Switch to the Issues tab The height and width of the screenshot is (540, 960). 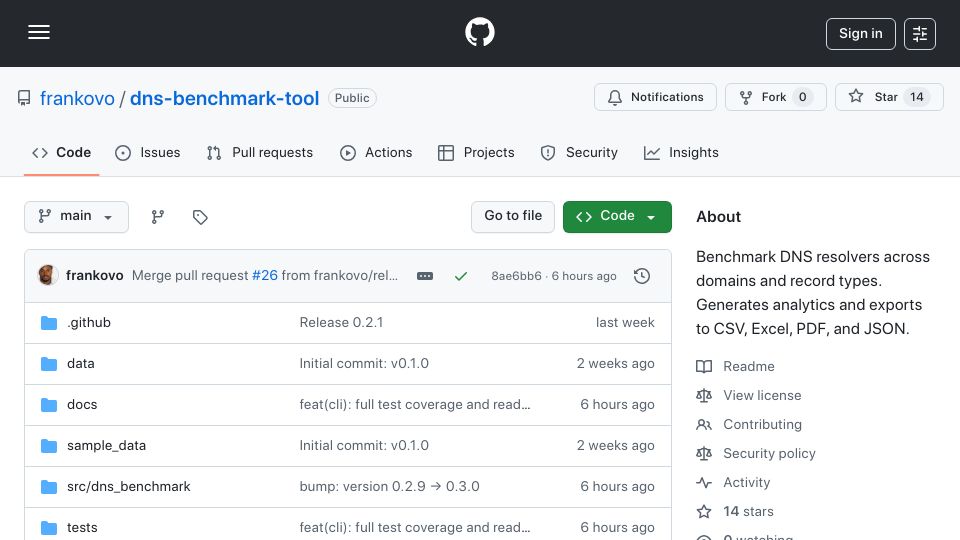pos(148,152)
